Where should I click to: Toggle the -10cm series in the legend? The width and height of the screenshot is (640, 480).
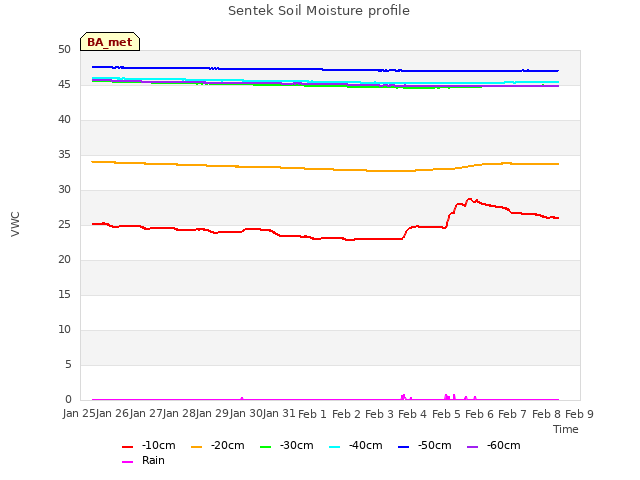coord(149,446)
